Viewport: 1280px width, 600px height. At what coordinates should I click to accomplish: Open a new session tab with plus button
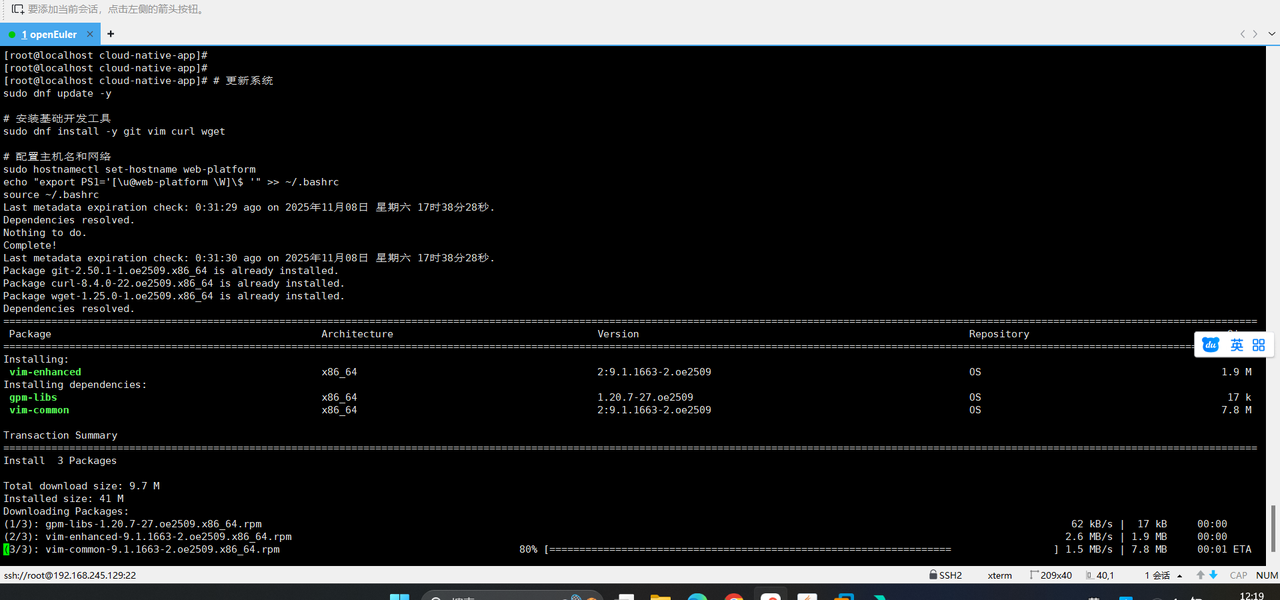point(111,34)
